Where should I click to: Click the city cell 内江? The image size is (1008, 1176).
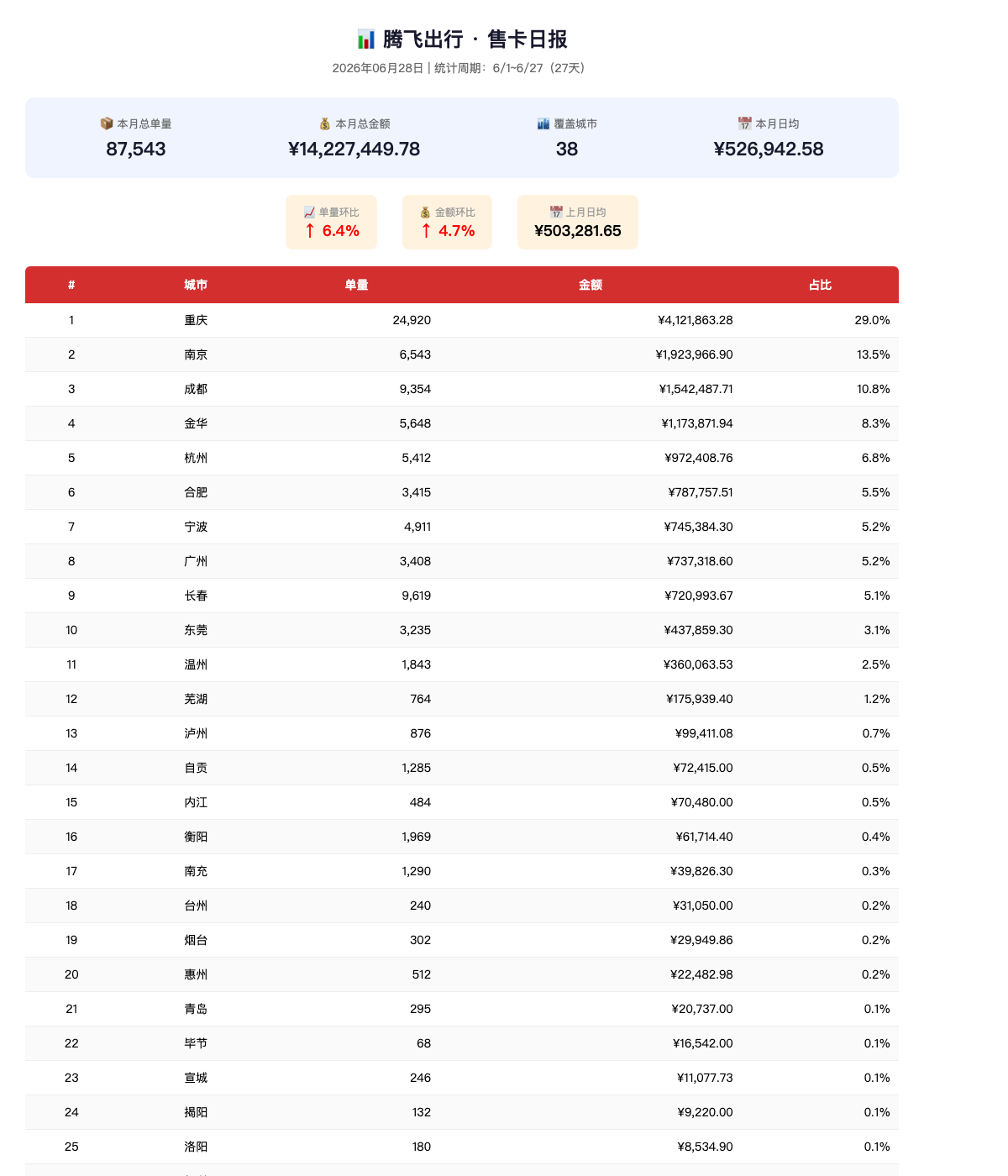(x=196, y=802)
